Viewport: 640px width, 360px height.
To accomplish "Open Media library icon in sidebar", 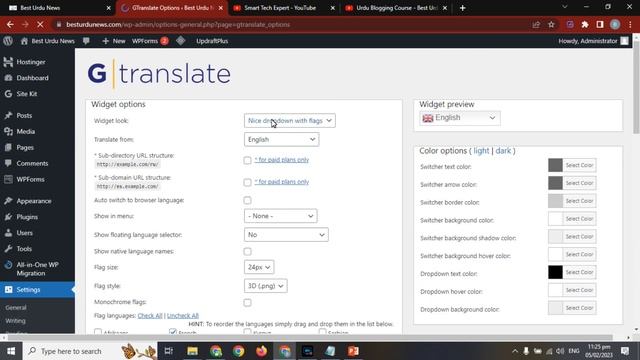I will 8,131.
